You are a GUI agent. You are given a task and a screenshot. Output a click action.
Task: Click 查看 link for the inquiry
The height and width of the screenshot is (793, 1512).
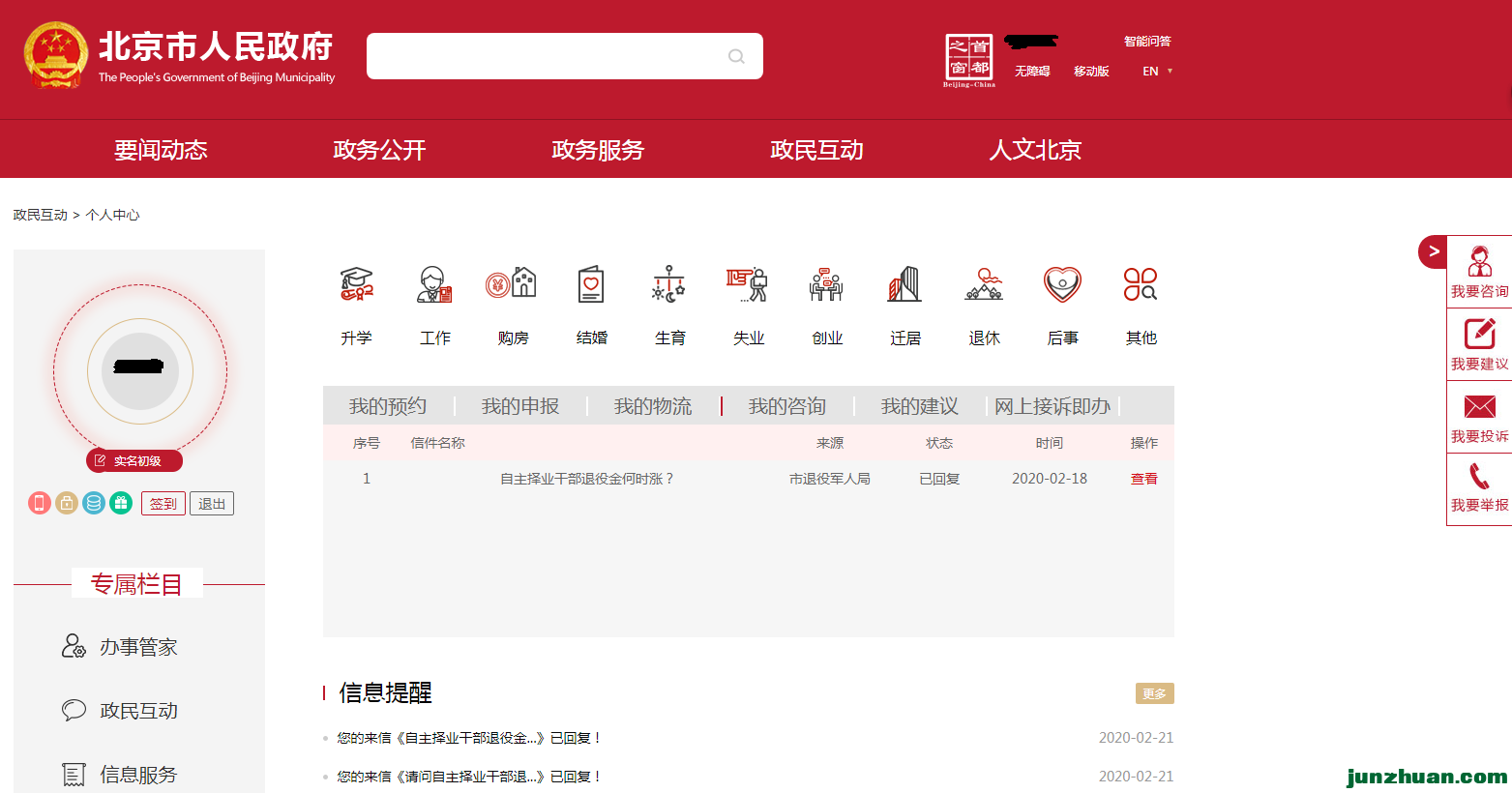1143,479
